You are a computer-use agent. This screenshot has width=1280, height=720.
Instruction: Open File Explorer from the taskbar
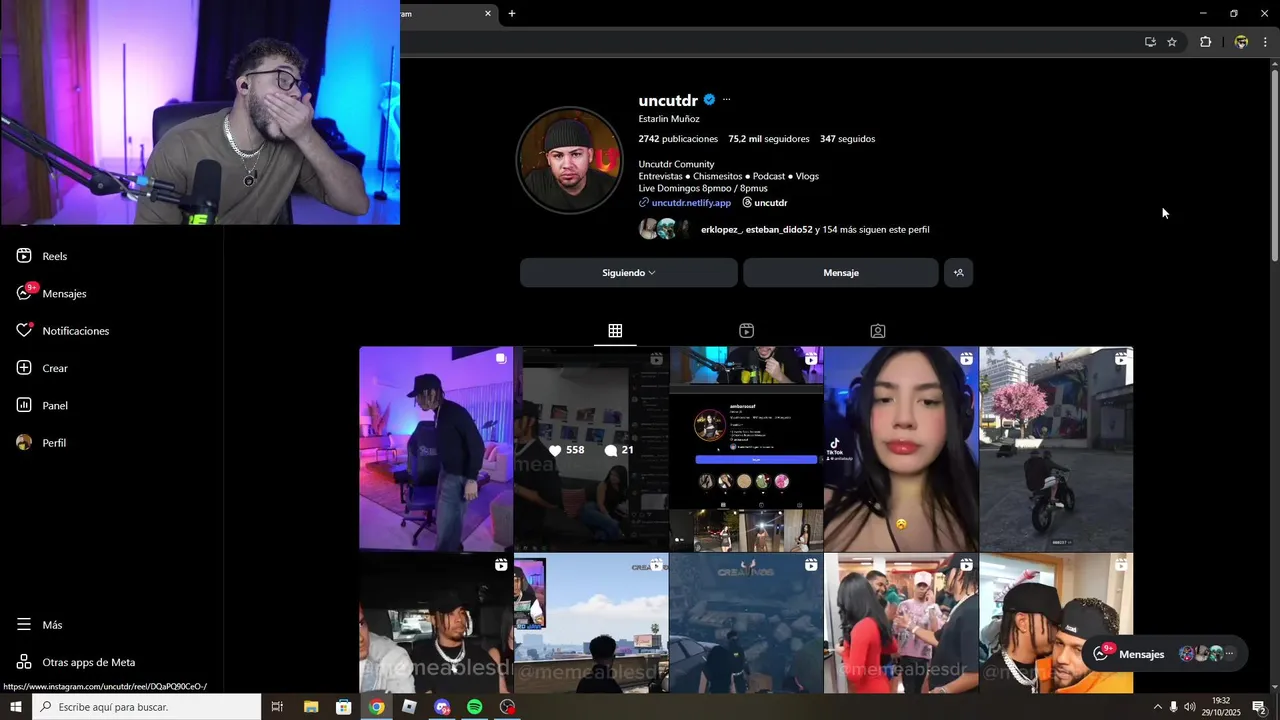(311, 707)
